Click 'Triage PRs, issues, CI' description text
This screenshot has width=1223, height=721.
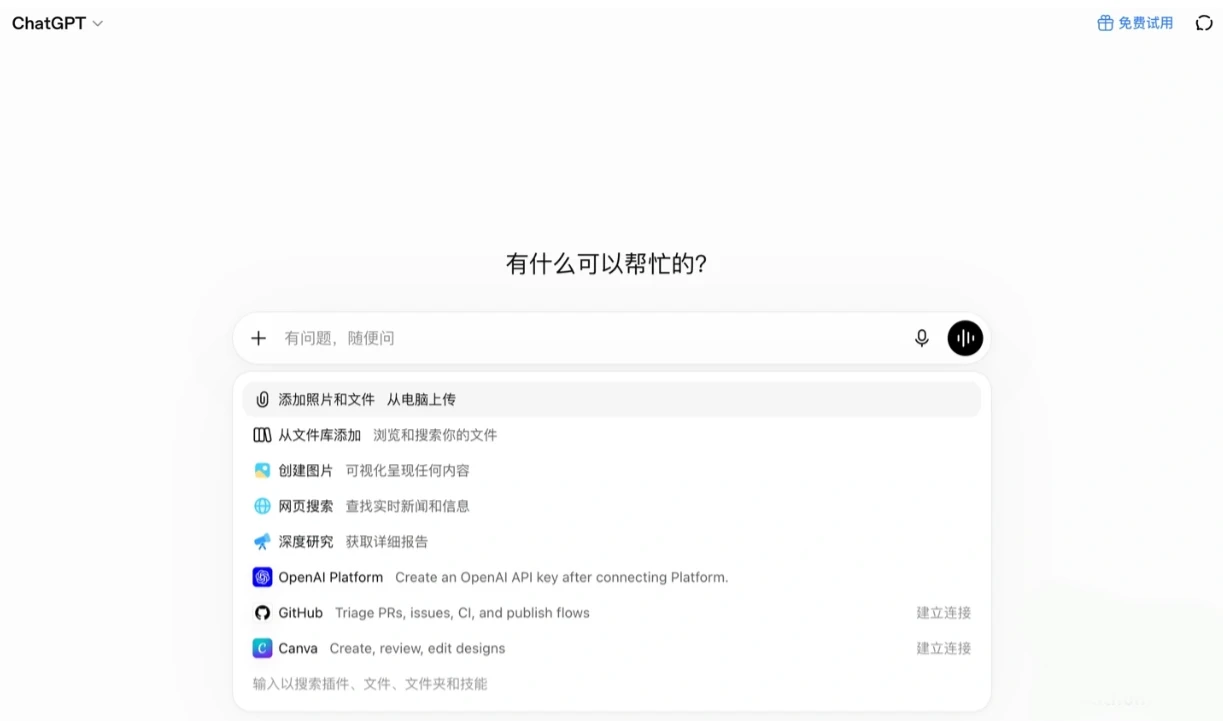tap(462, 613)
